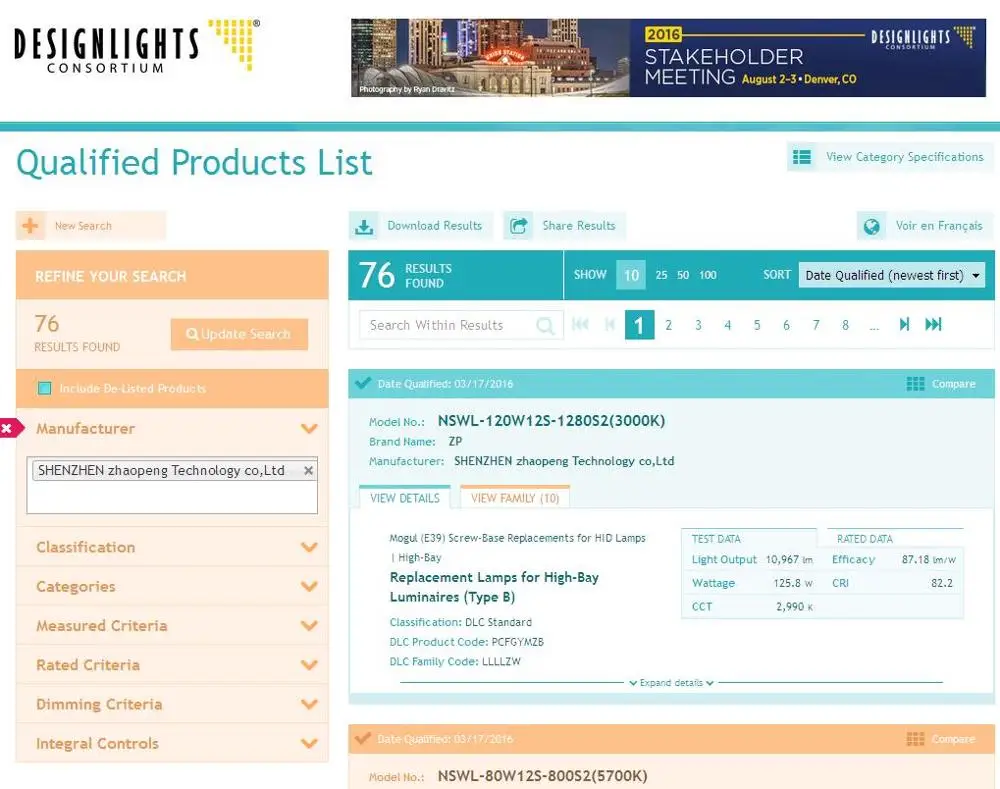
Task: Show 10 results per page
Action: pos(631,275)
